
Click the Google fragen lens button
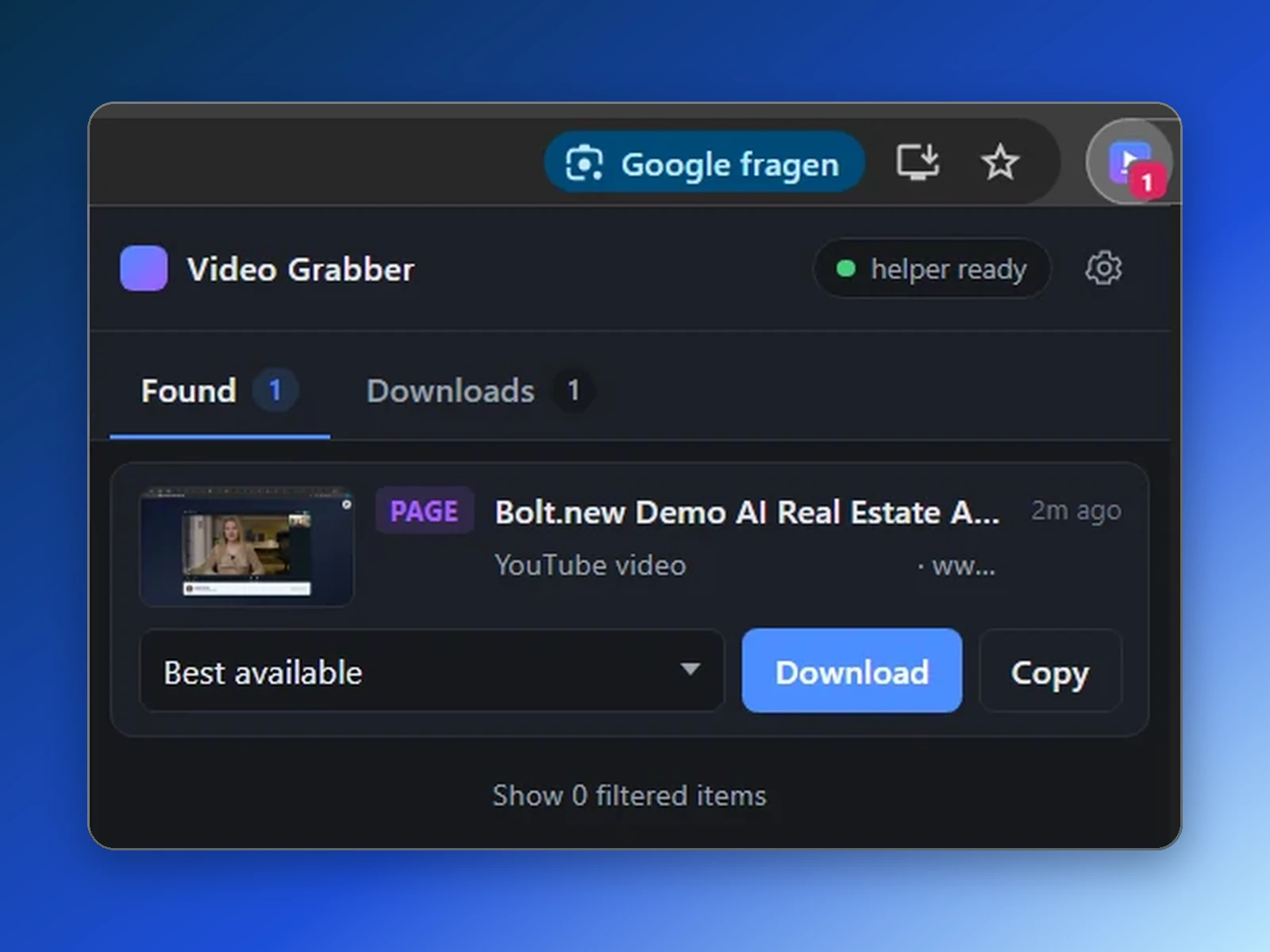[704, 163]
